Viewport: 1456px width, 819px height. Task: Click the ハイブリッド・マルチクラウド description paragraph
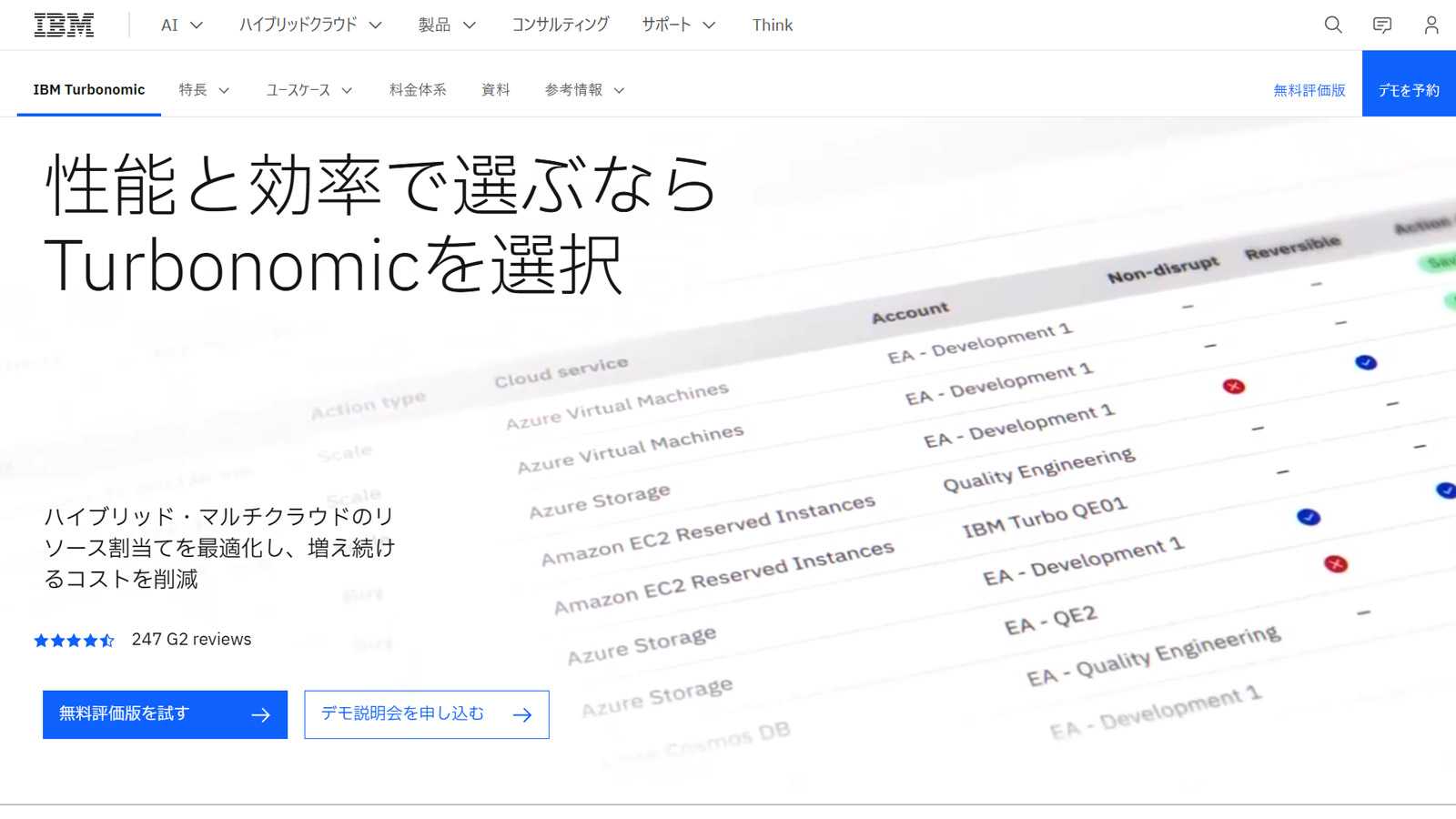pos(220,548)
